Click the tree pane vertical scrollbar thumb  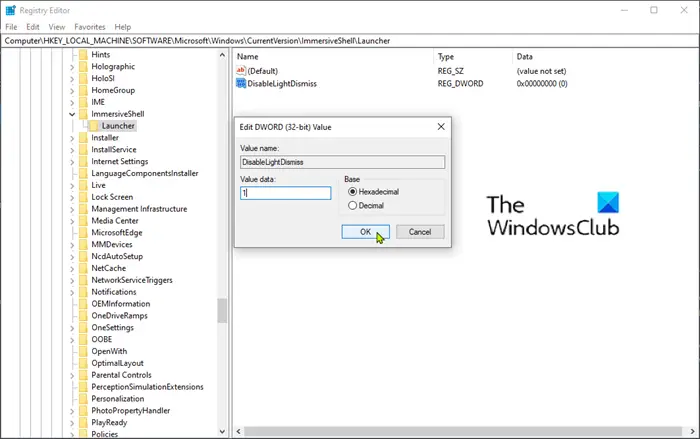[222, 310]
